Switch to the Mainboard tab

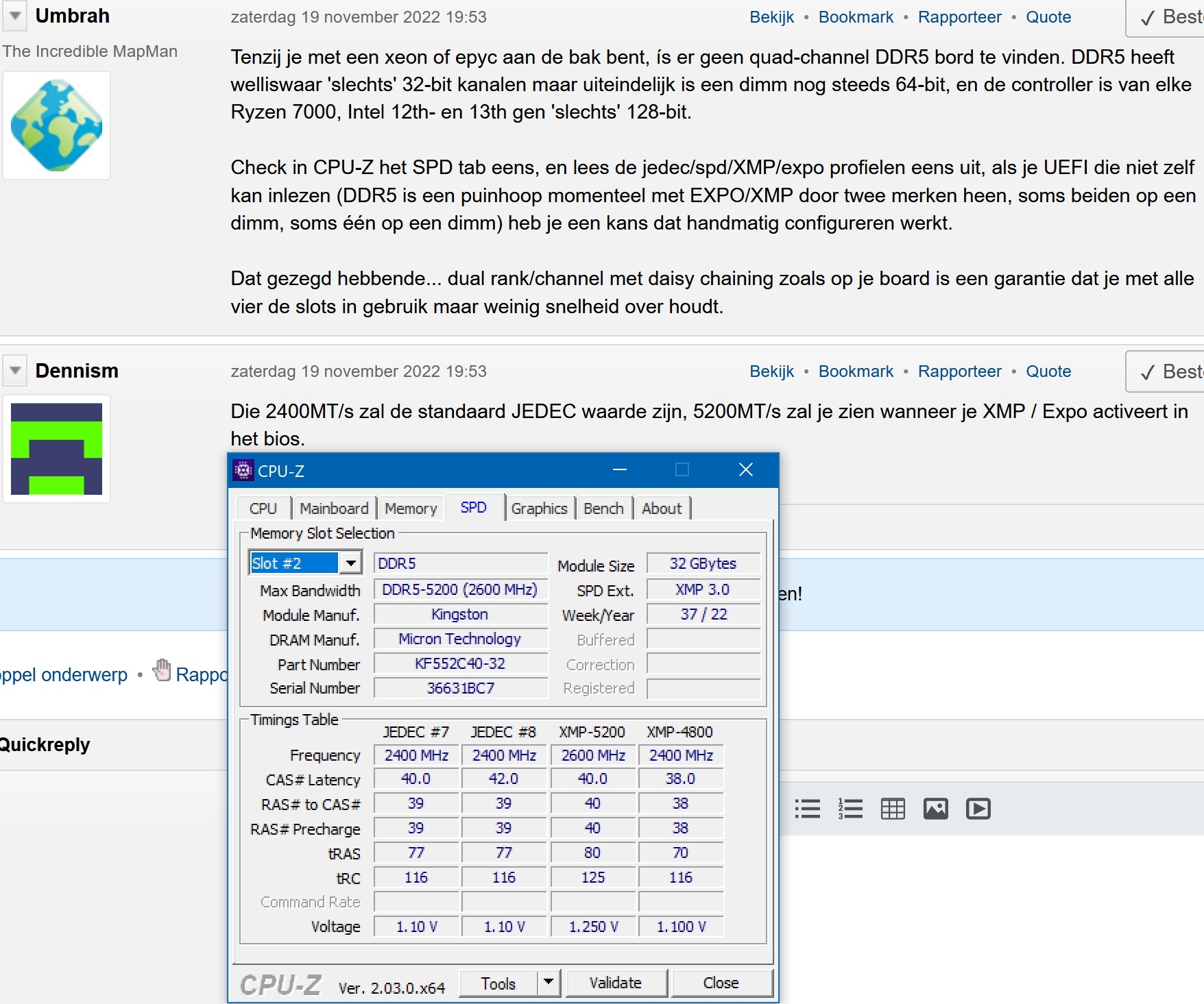coord(335,509)
